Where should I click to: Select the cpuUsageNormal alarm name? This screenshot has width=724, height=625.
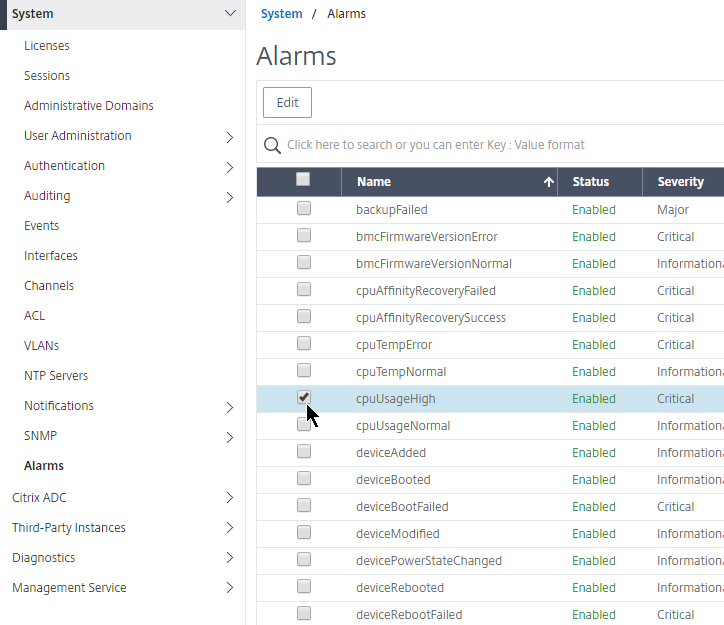click(x=403, y=426)
